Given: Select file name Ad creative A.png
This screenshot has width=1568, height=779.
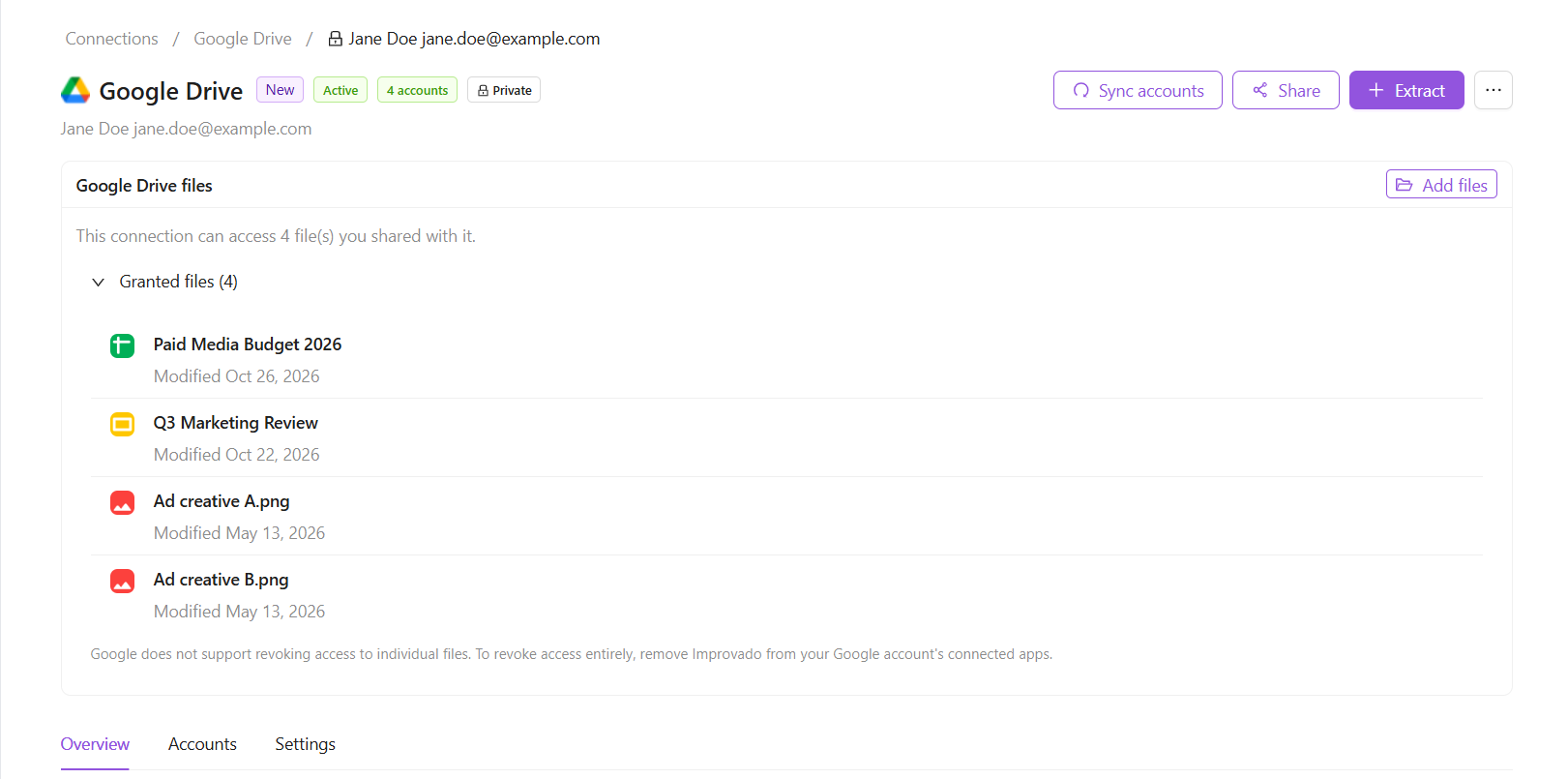Looking at the screenshot, I should 222,501.
